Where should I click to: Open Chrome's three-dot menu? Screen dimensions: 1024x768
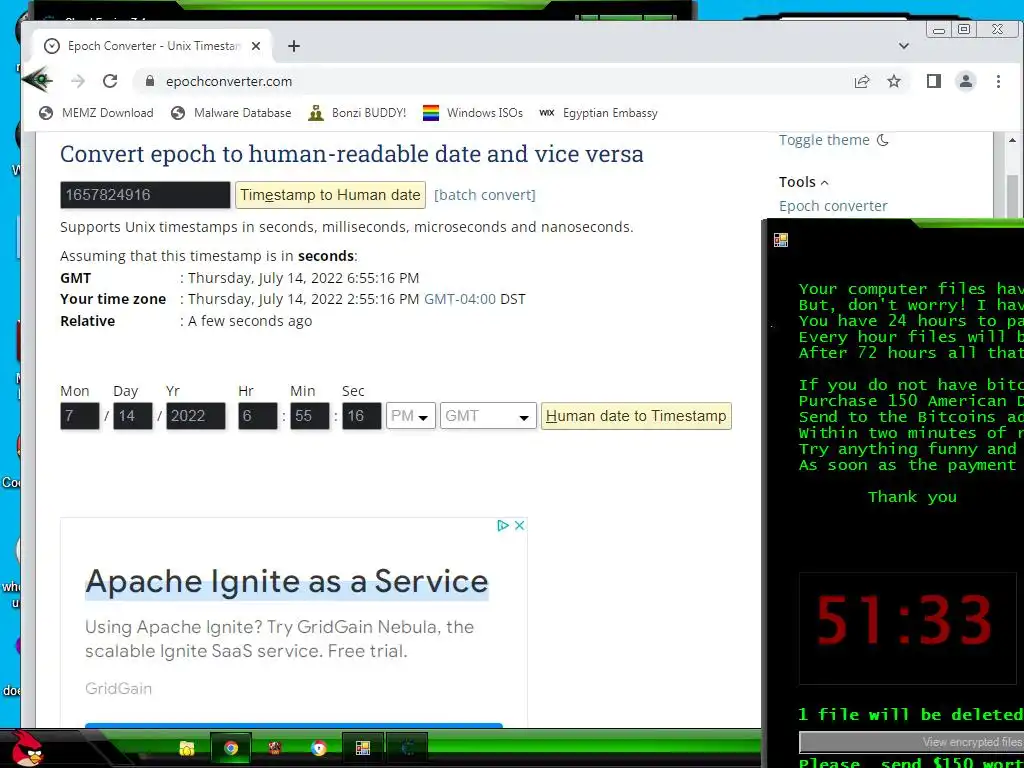pos(998,81)
